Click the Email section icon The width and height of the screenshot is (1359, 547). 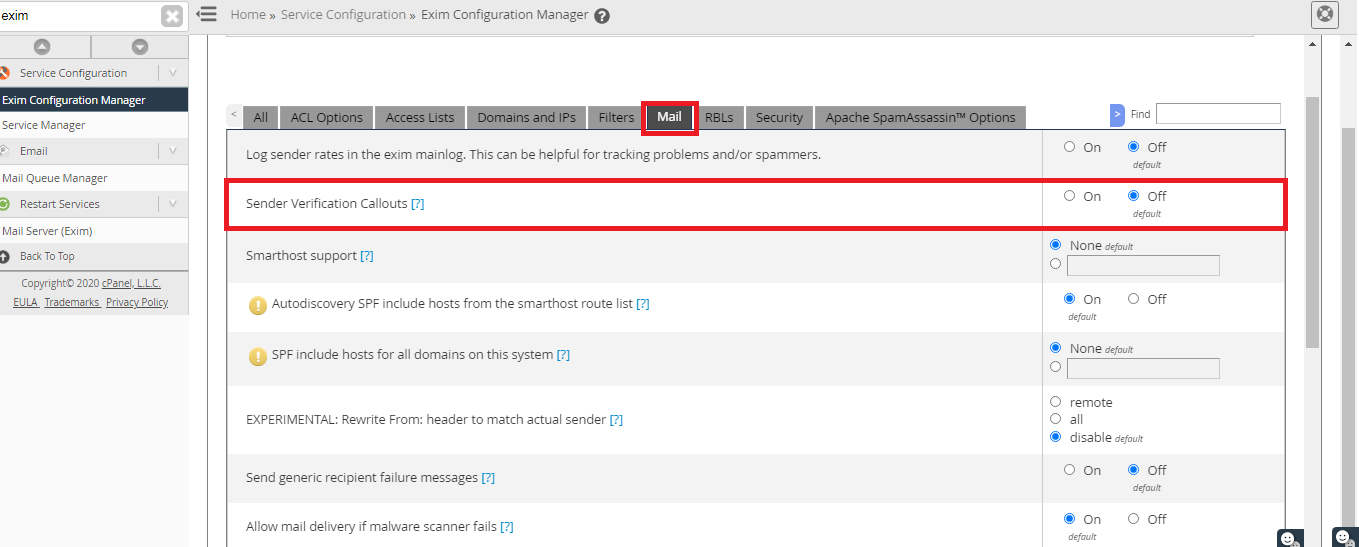pos(5,151)
